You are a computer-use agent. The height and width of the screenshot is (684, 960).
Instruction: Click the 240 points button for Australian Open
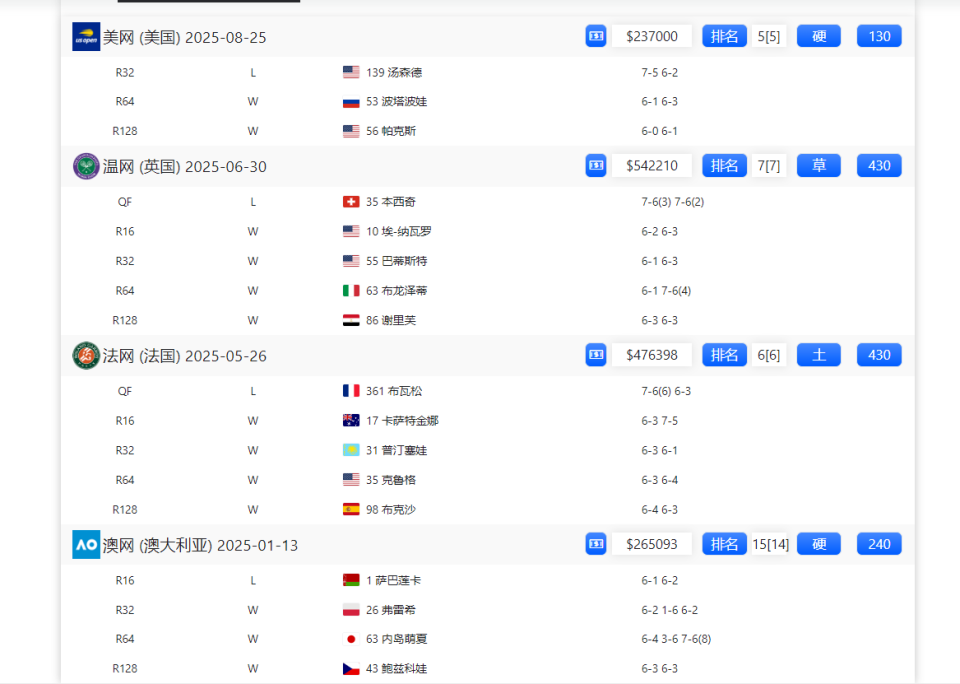pyautogui.click(x=879, y=544)
